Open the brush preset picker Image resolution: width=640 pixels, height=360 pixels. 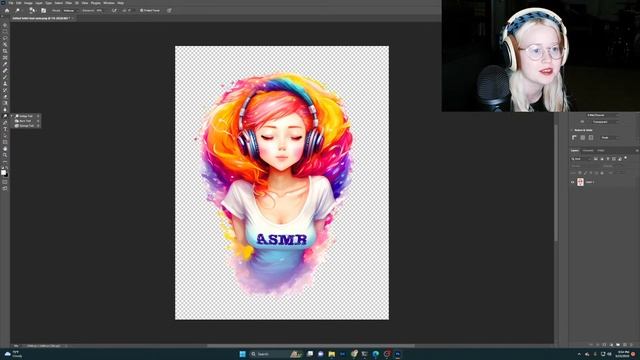click(32, 11)
